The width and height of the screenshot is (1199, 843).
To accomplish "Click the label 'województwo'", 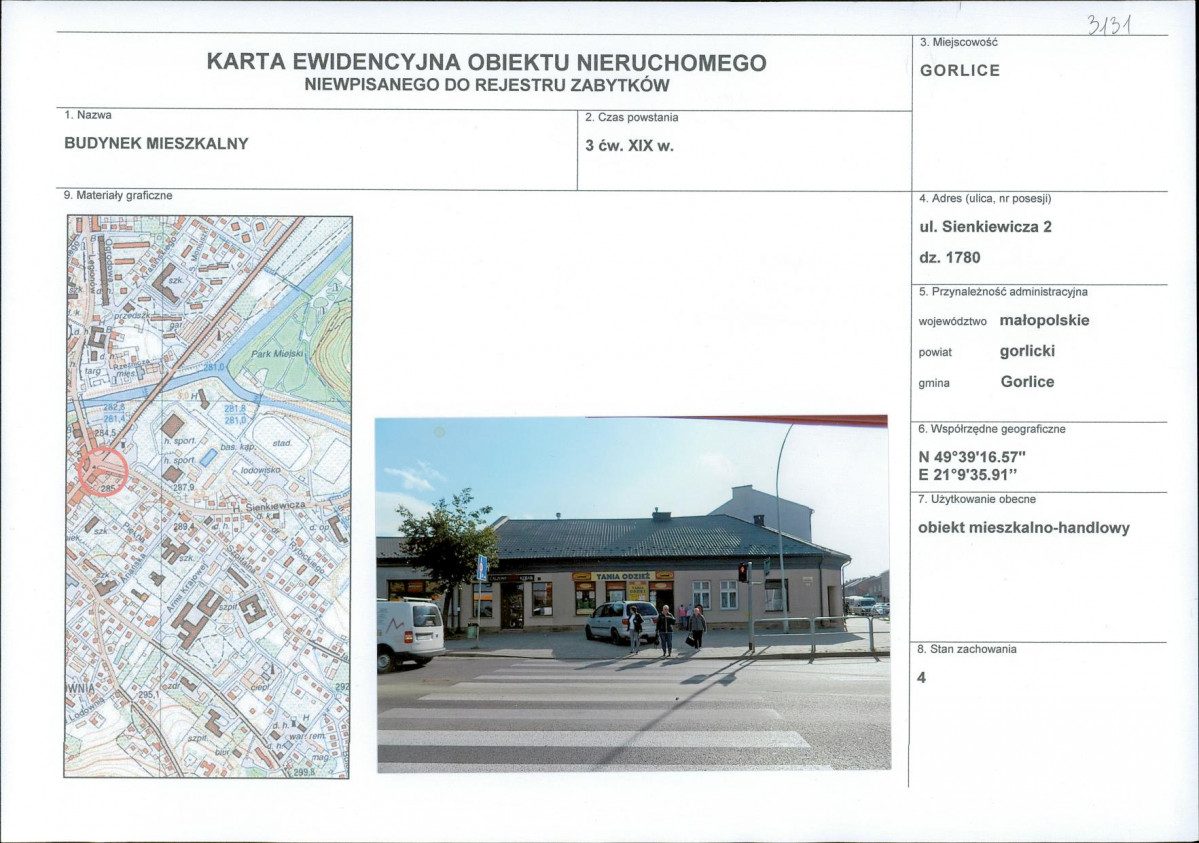I will pyautogui.click(x=953, y=322).
